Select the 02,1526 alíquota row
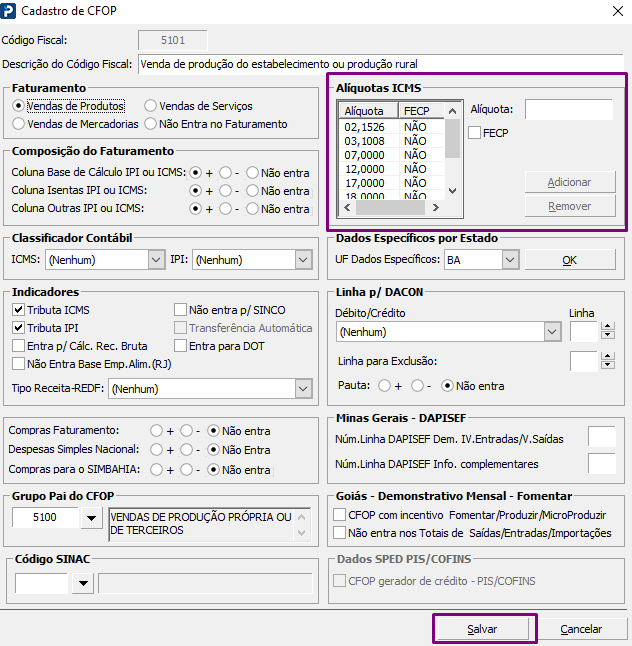 pos(391,127)
